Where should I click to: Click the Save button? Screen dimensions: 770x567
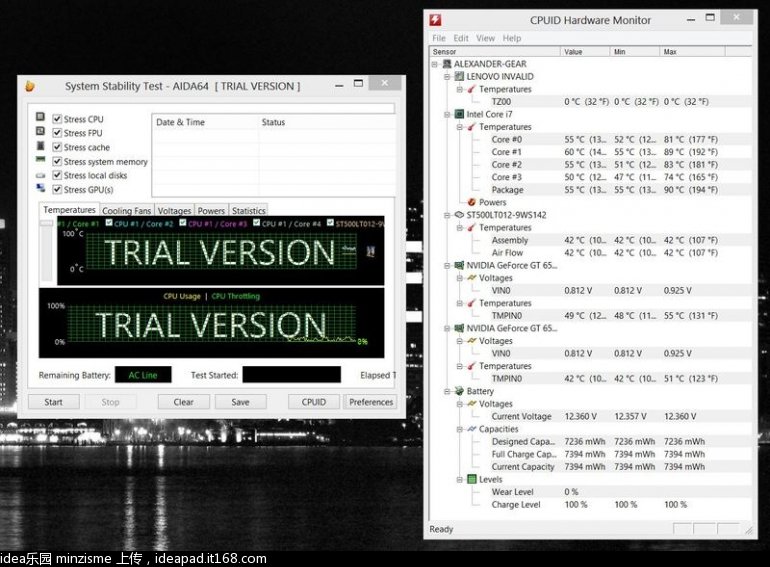(x=241, y=402)
